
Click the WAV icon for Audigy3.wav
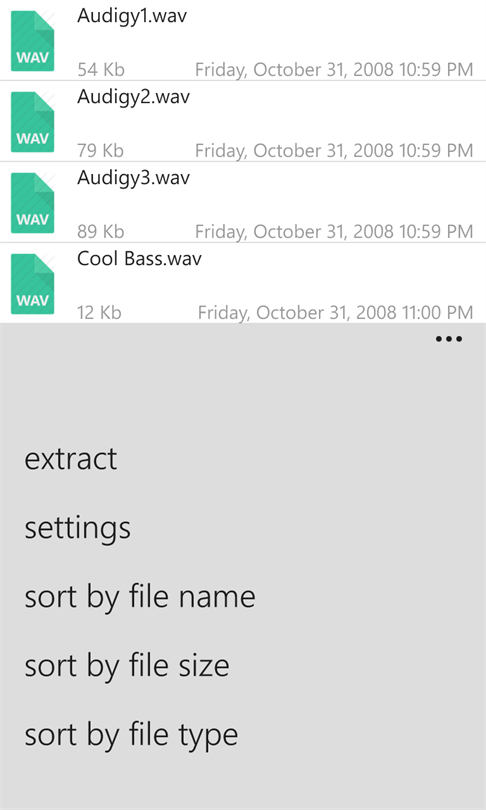tap(33, 202)
